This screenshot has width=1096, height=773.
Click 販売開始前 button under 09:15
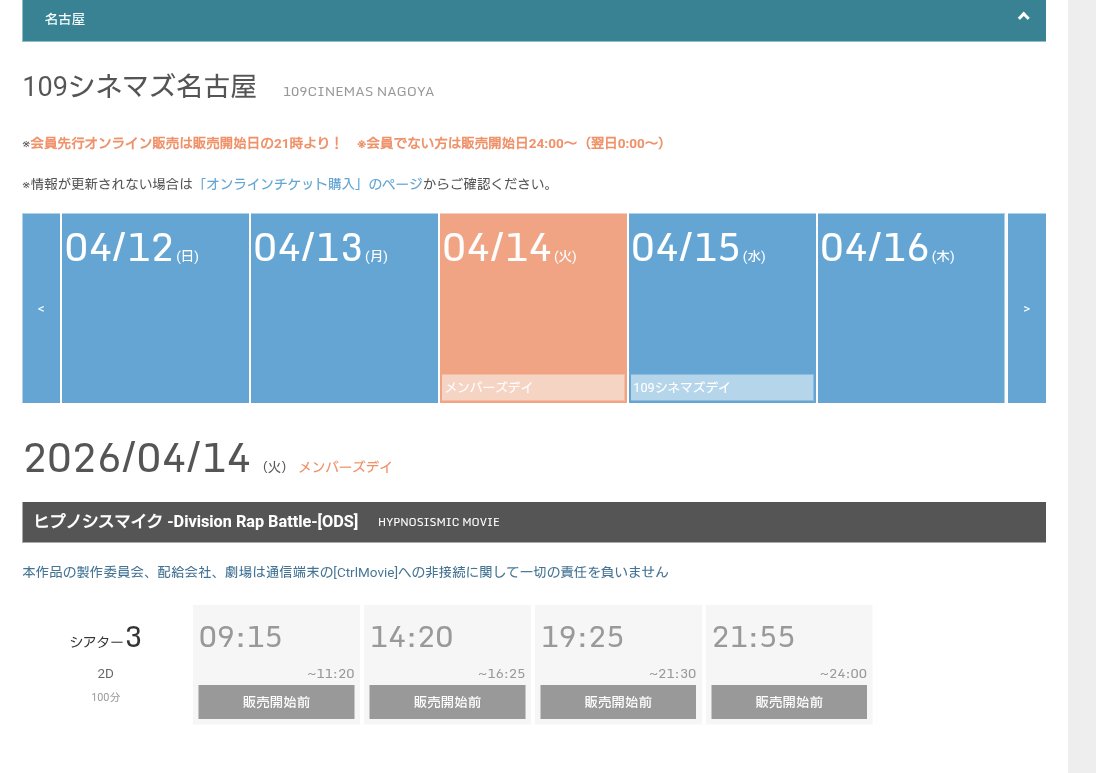tap(276, 702)
